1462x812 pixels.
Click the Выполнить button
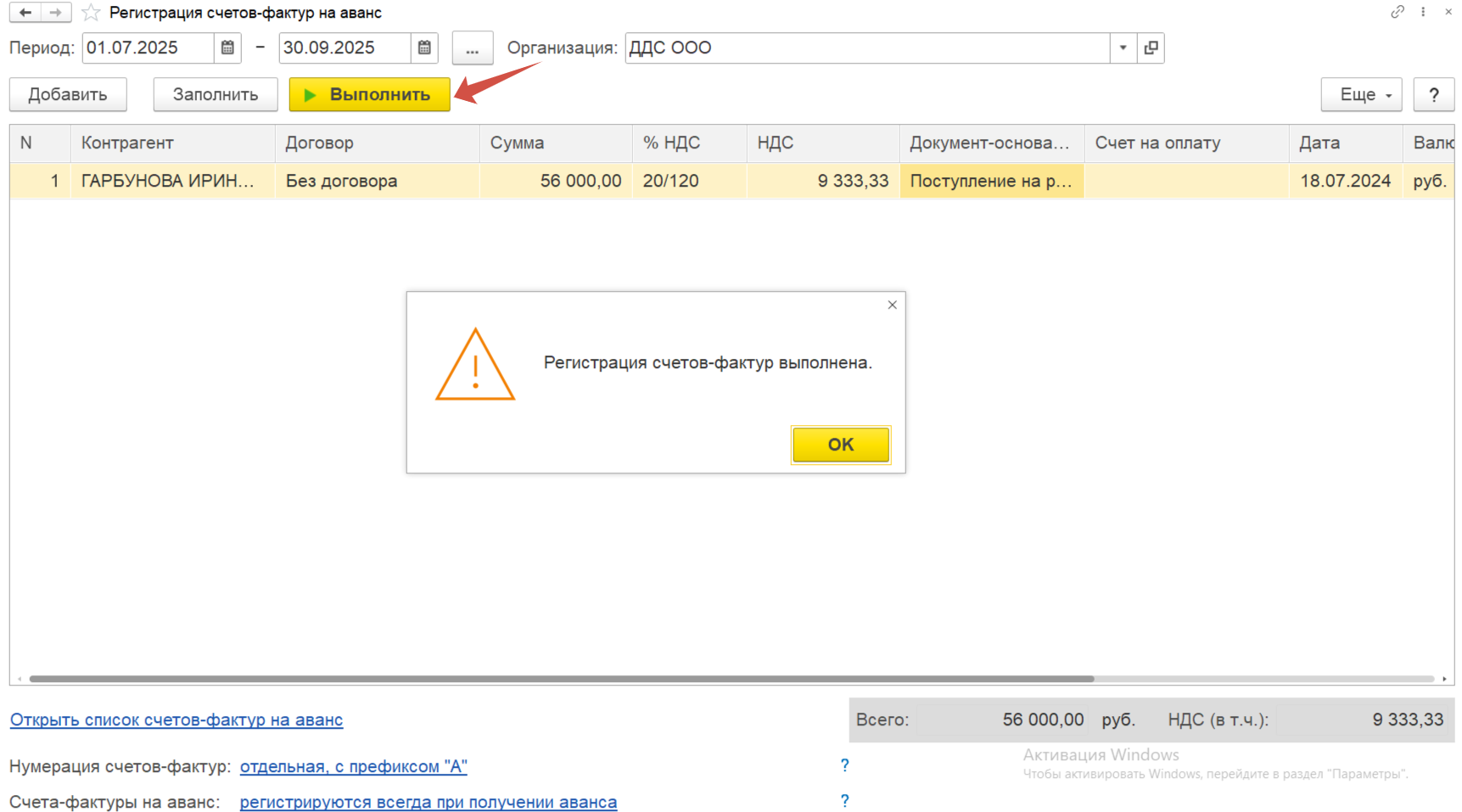pyautogui.click(x=369, y=95)
